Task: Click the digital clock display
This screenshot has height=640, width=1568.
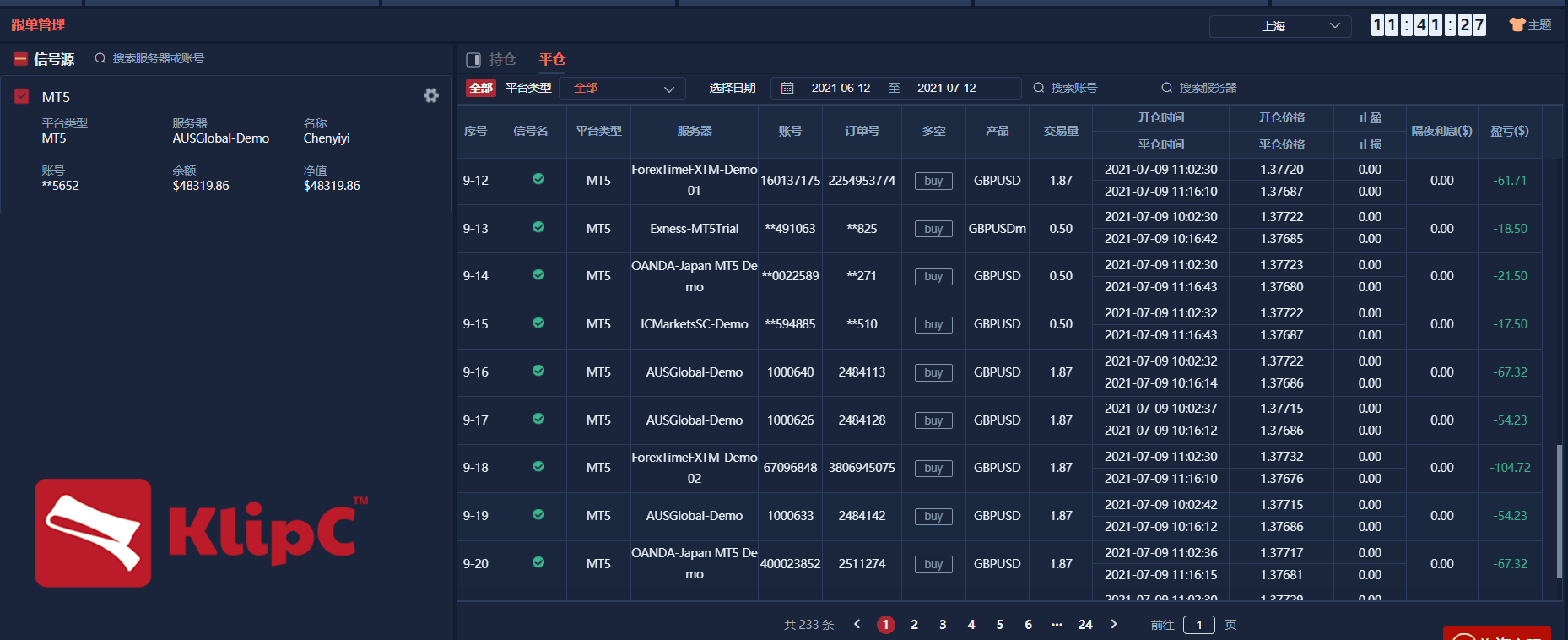Action: click(x=1429, y=25)
